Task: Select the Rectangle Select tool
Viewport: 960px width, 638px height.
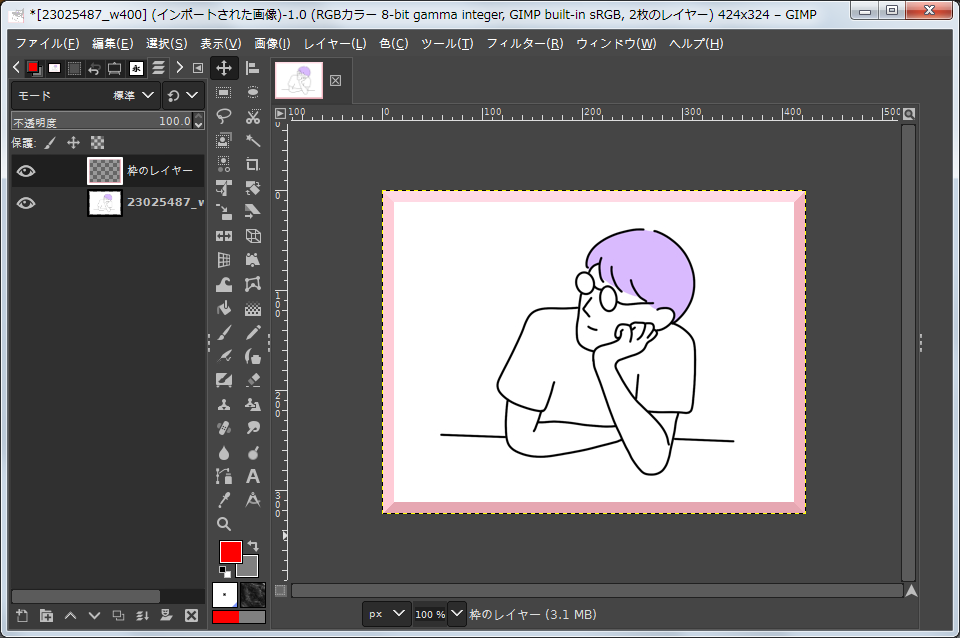Action: 224,92
